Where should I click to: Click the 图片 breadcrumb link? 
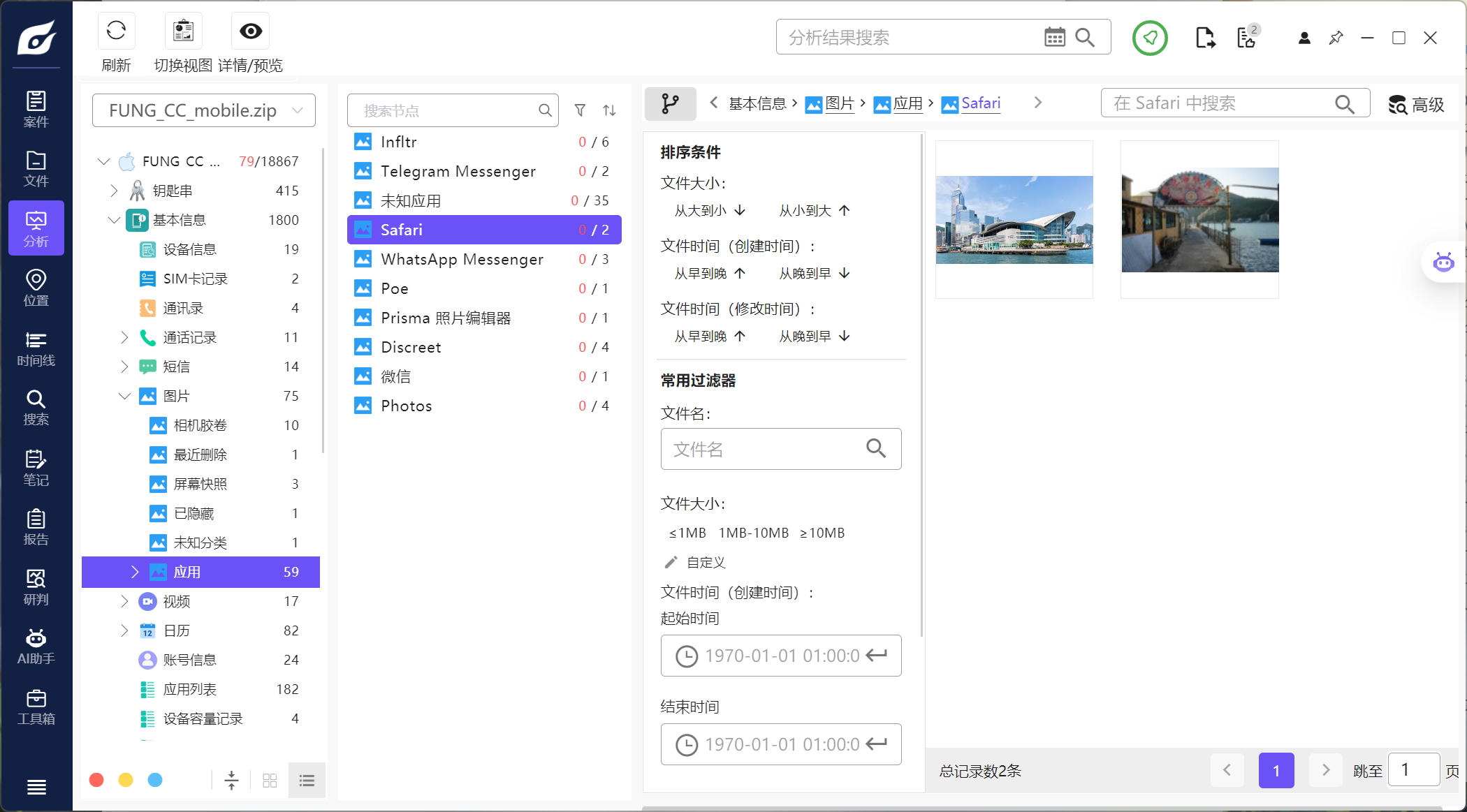click(839, 103)
